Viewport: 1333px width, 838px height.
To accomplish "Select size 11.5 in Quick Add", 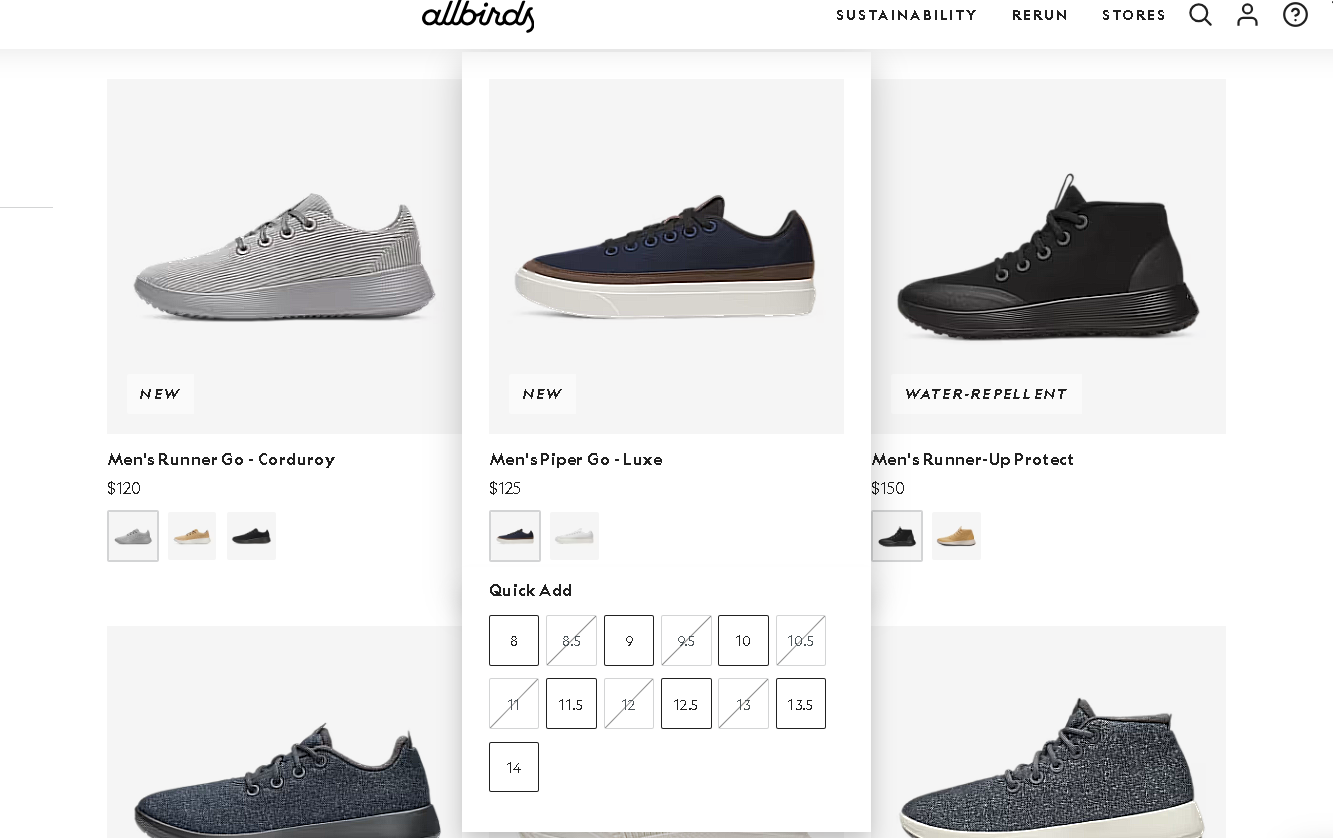I will pos(571,704).
